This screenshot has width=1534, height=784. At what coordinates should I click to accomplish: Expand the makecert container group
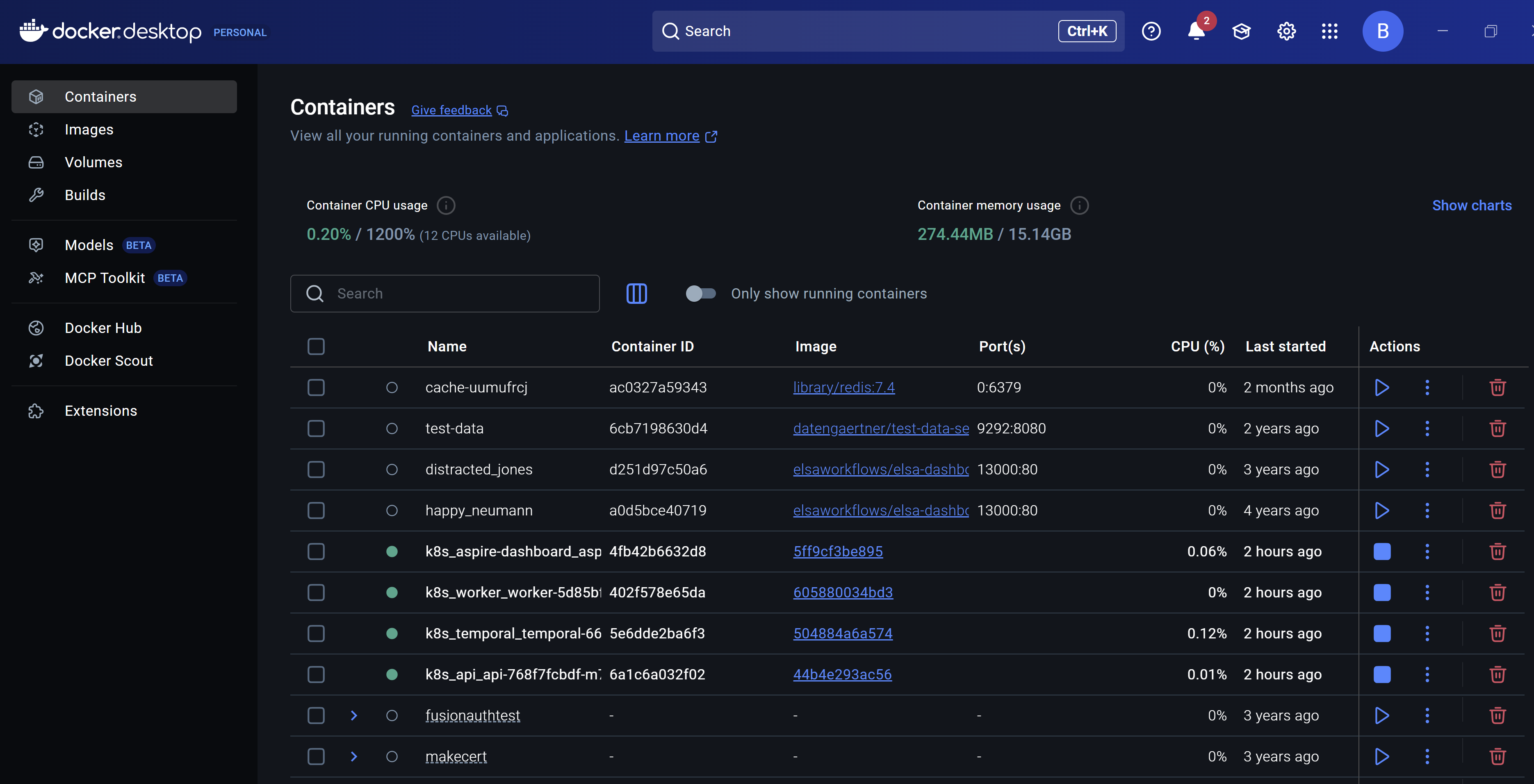(x=354, y=757)
